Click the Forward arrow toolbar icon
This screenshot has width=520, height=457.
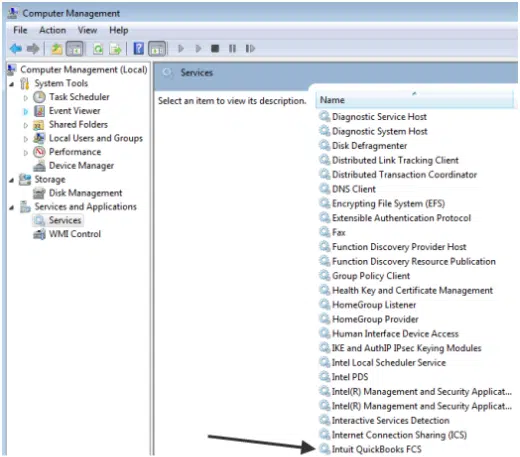tap(33, 49)
